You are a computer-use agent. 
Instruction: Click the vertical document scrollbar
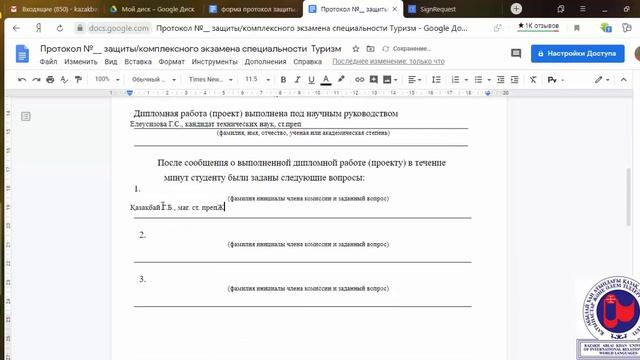(x=628, y=197)
